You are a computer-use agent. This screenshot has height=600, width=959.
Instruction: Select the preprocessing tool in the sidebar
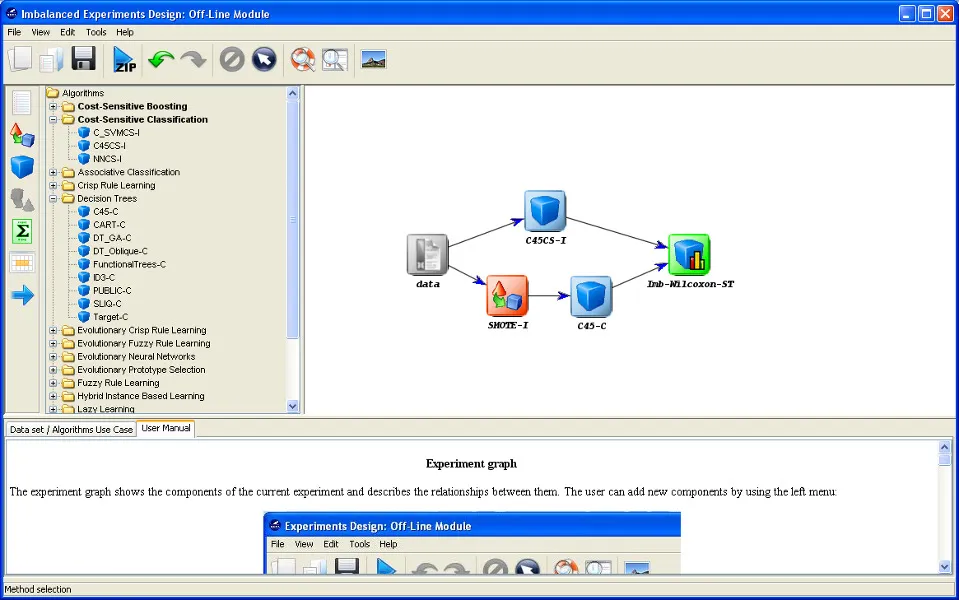pos(21,135)
